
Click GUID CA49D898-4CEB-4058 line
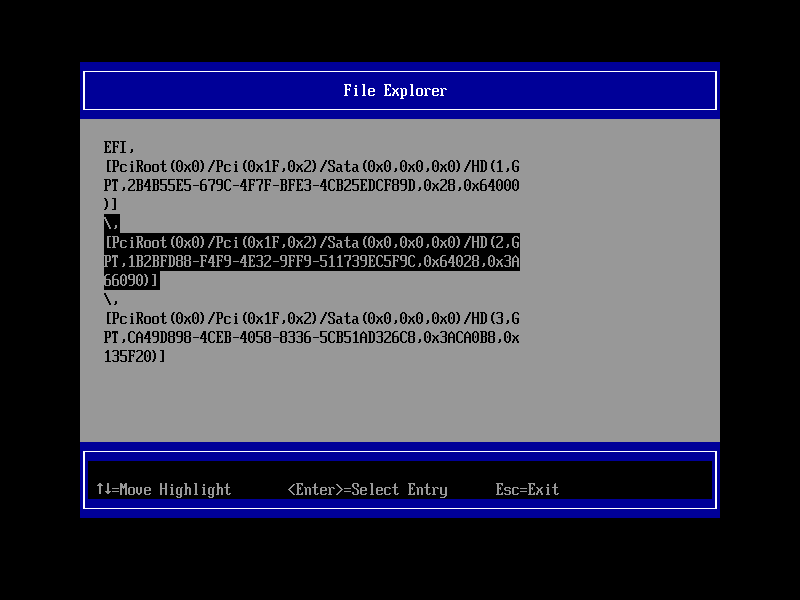coord(311,337)
